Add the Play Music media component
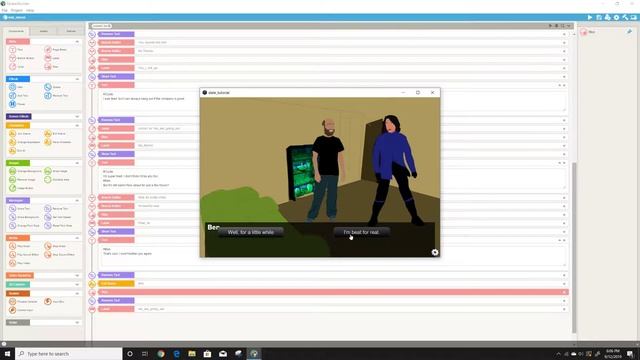The image size is (640, 360). 20,246
